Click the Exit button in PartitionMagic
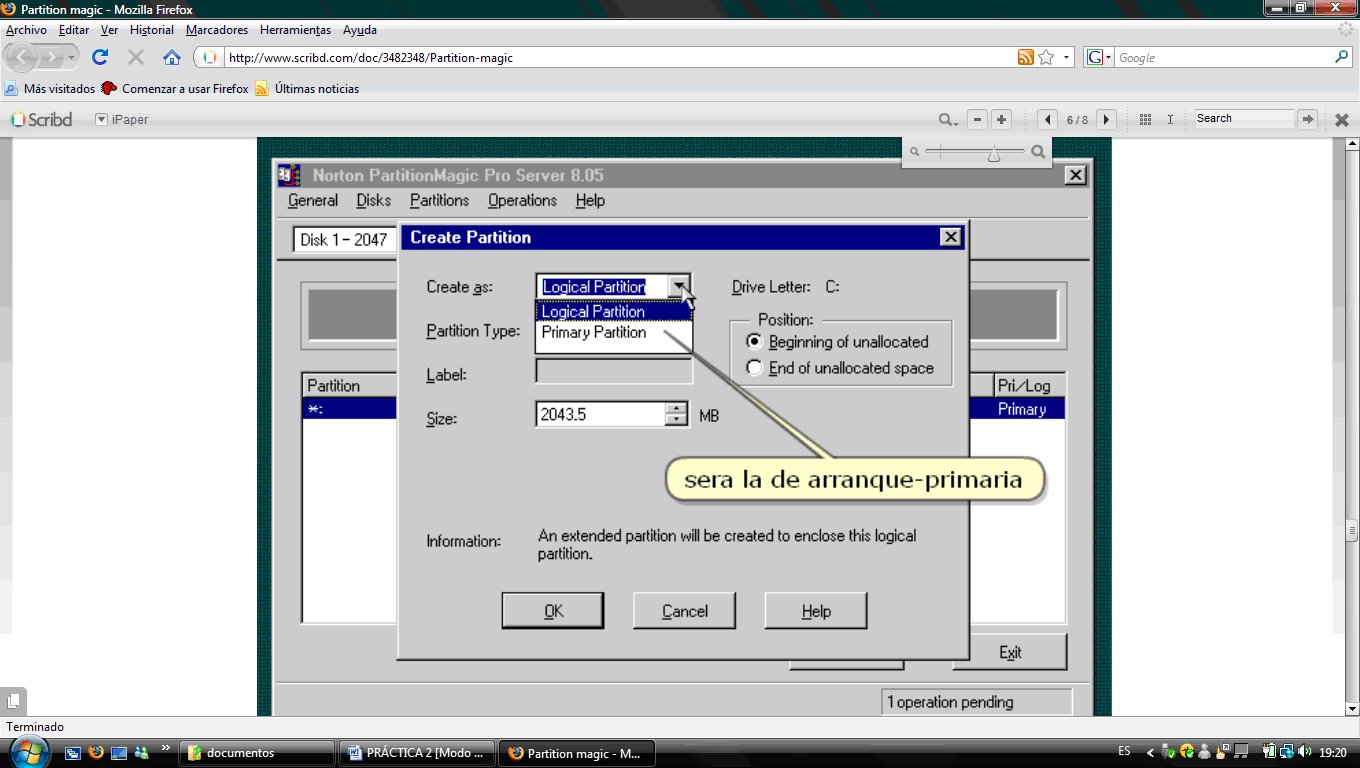Screen dimensions: 1360x768 (1010, 652)
